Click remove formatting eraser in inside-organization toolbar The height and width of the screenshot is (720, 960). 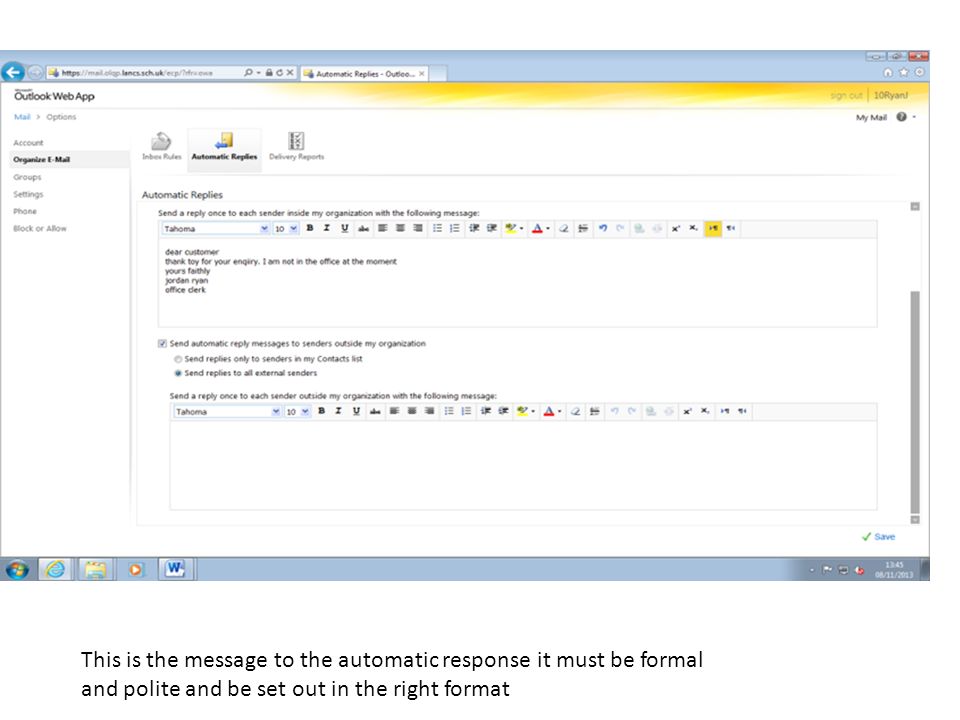[x=564, y=228]
